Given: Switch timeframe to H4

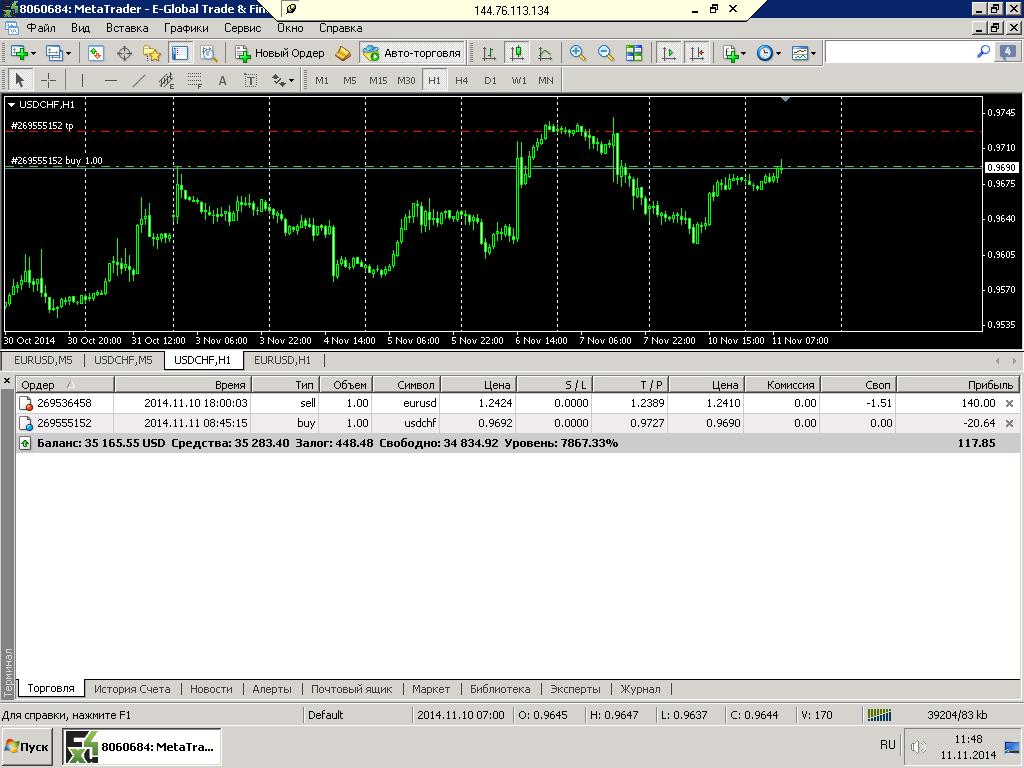Looking at the screenshot, I should tap(462, 80).
